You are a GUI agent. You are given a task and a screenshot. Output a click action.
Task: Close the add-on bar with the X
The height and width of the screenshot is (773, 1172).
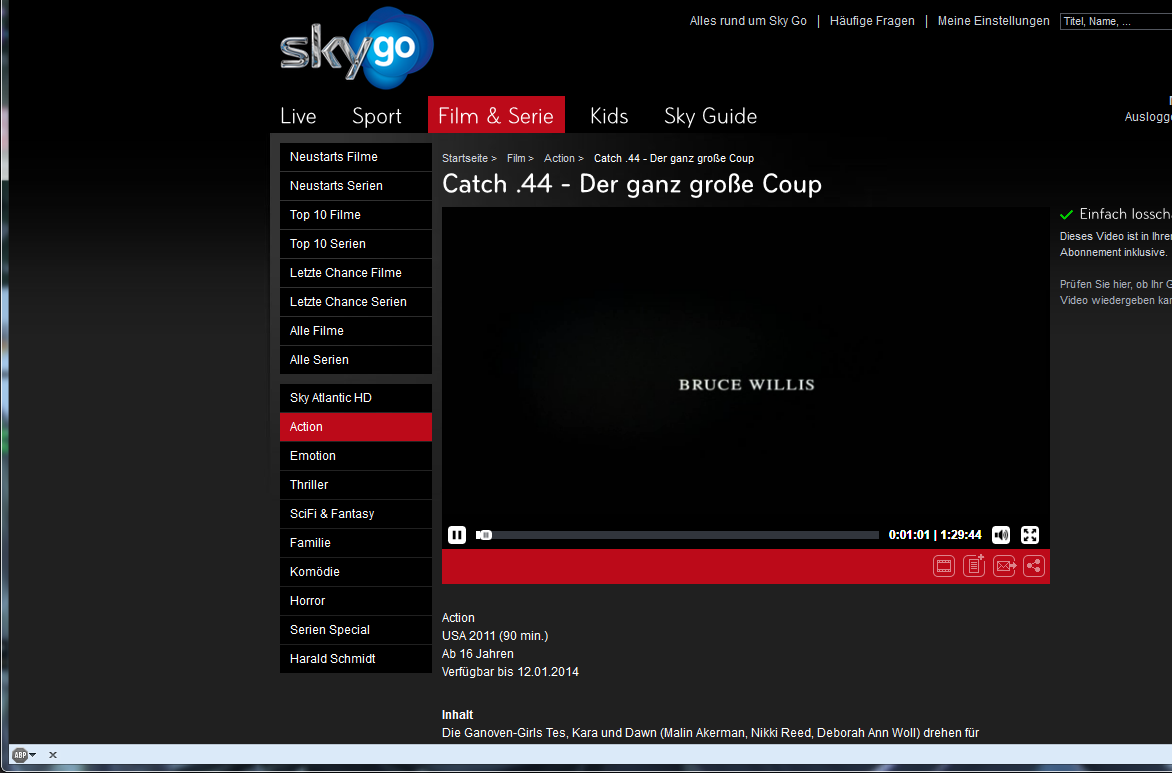tap(53, 755)
